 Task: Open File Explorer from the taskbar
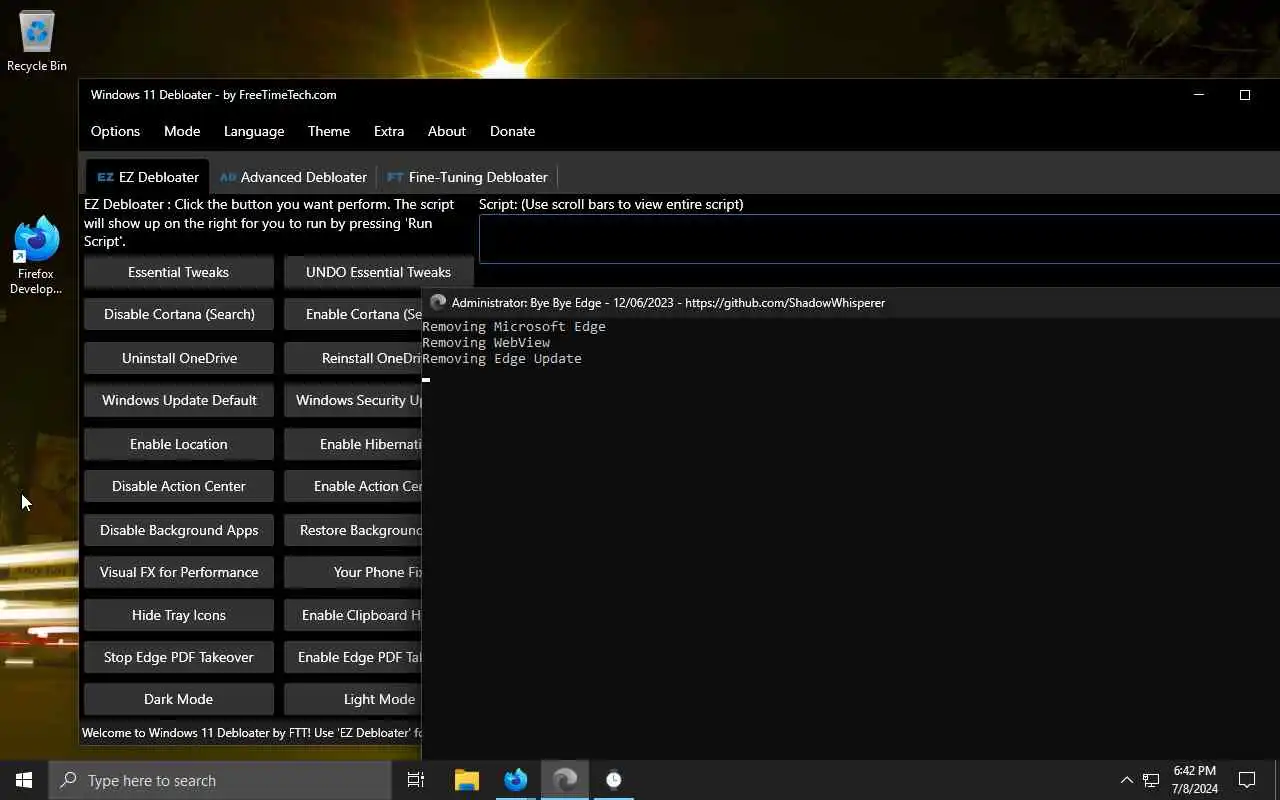[467, 780]
